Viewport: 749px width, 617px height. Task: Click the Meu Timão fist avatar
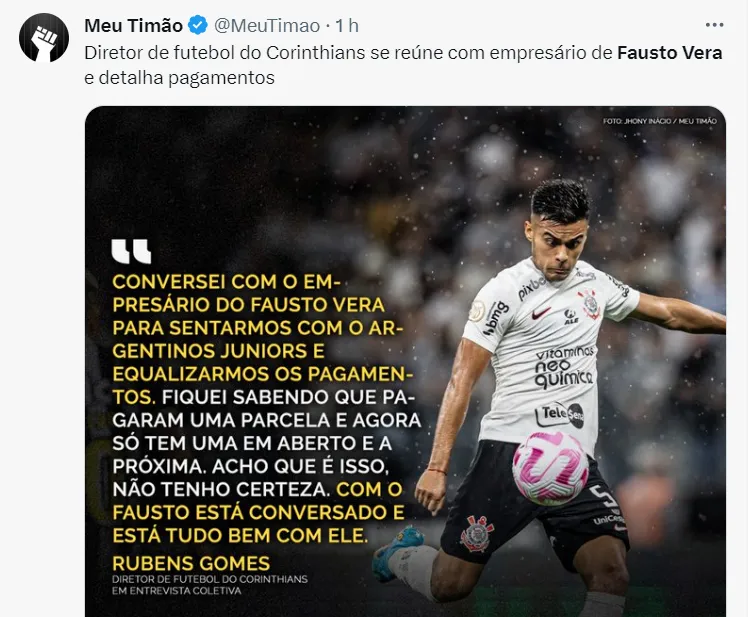click(x=42, y=39)
